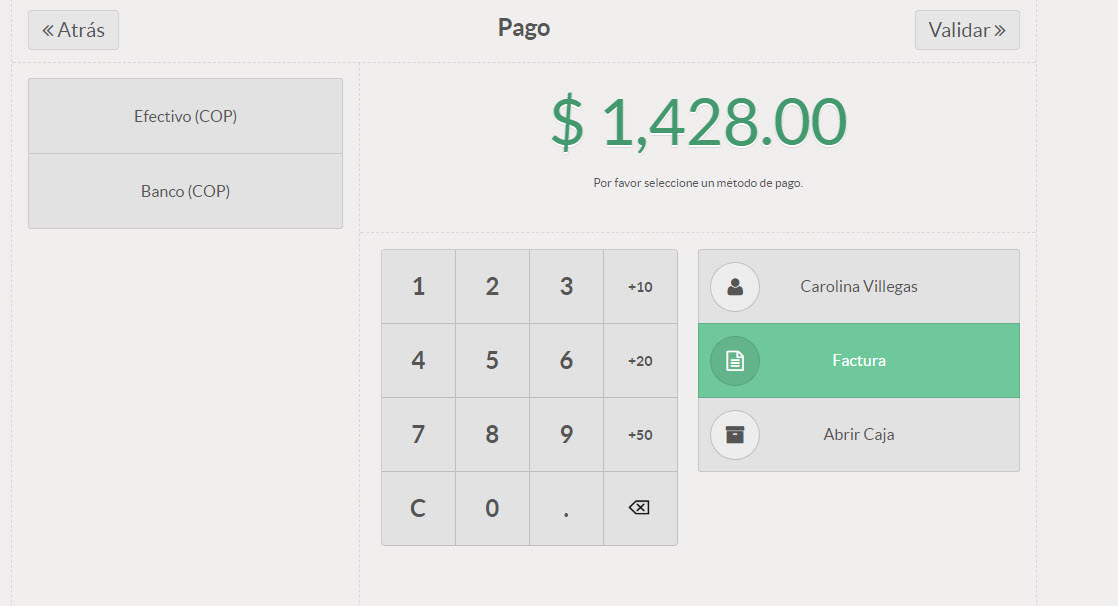Choose Banco (COP) payment method
Image resolution: width=1118 pixels, height=606 pixels.
[185, 191]
